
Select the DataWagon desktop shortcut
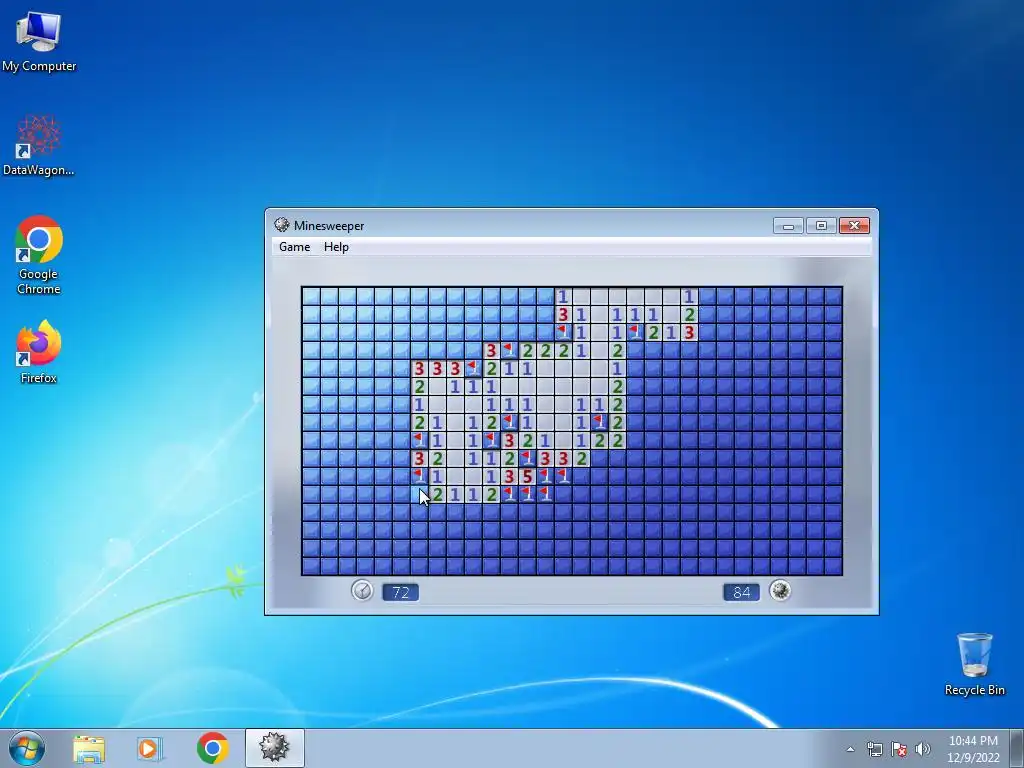pos(39,146)
